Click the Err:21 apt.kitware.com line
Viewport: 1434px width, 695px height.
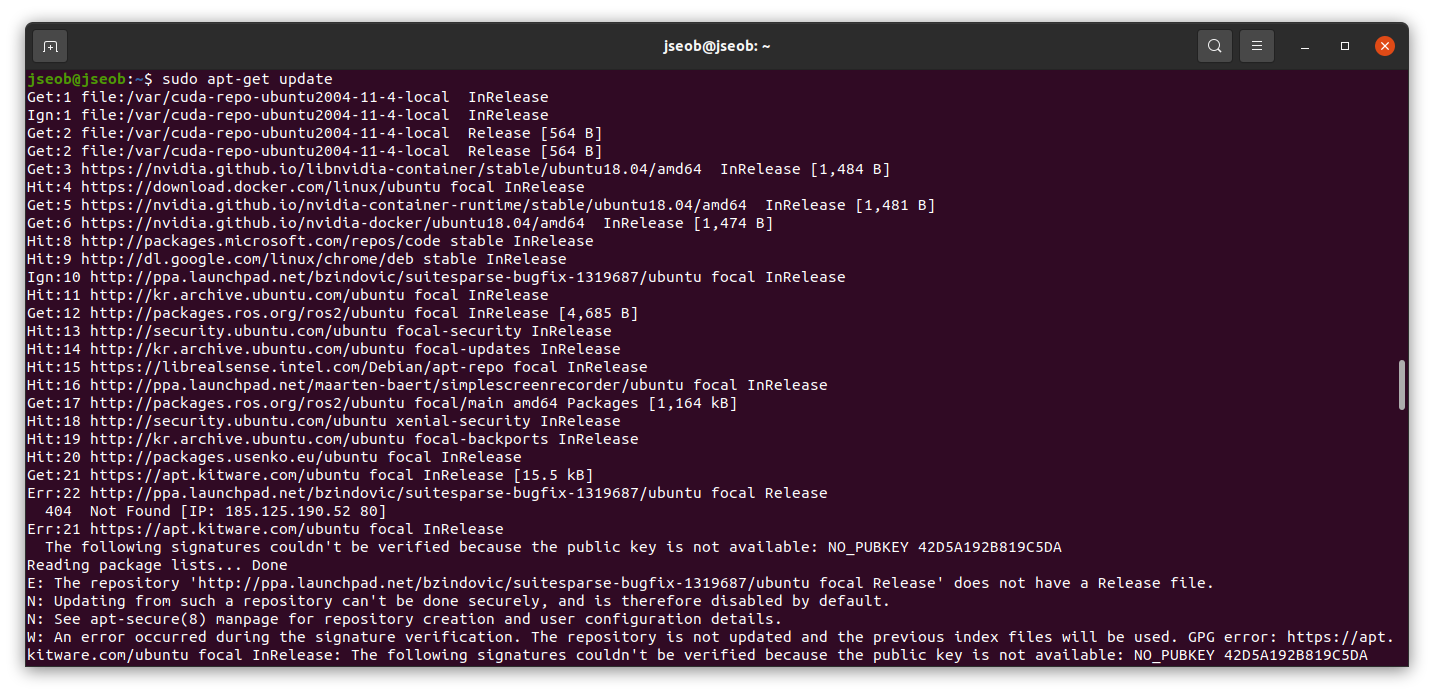coord(265,529)
